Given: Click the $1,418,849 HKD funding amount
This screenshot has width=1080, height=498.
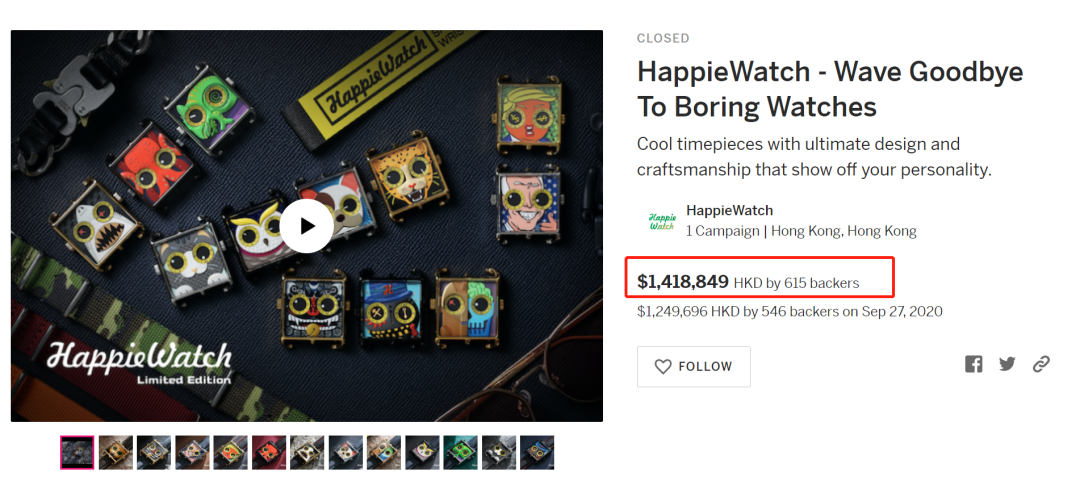Looking at the screenshot, I should tap(683, 282).
